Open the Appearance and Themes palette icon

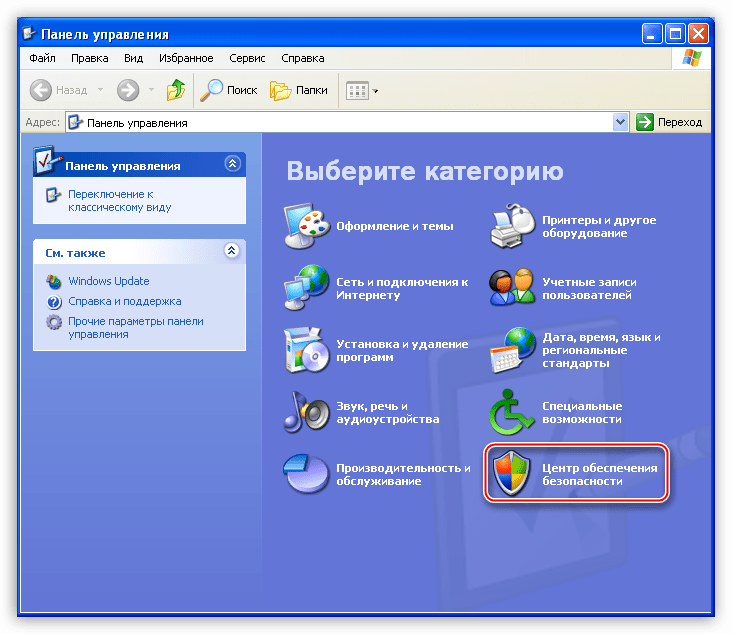coord(306,226)
